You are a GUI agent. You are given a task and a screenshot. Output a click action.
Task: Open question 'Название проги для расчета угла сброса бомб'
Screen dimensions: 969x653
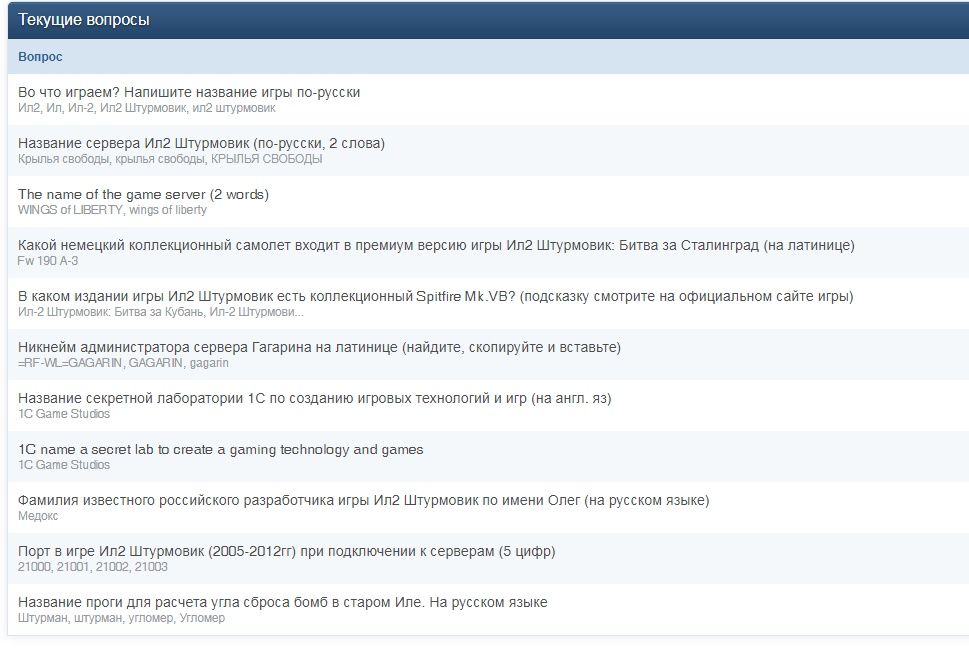[x=282, y=602]
